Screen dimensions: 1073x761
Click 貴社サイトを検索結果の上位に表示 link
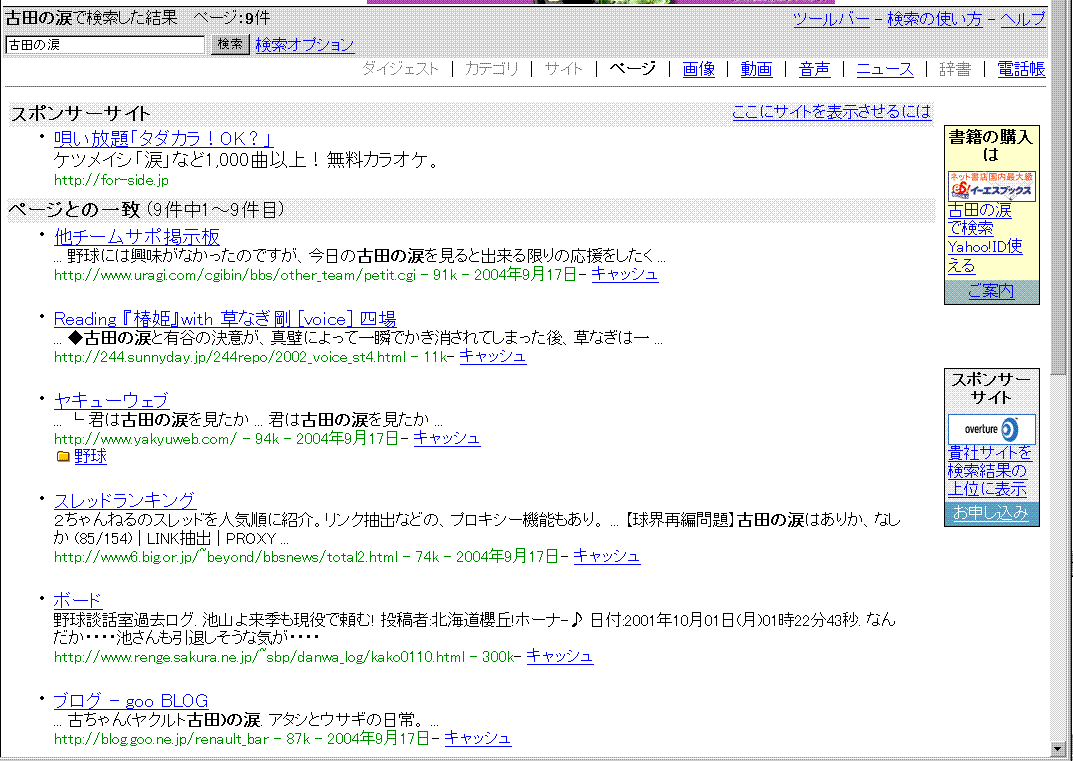(990, 471)
